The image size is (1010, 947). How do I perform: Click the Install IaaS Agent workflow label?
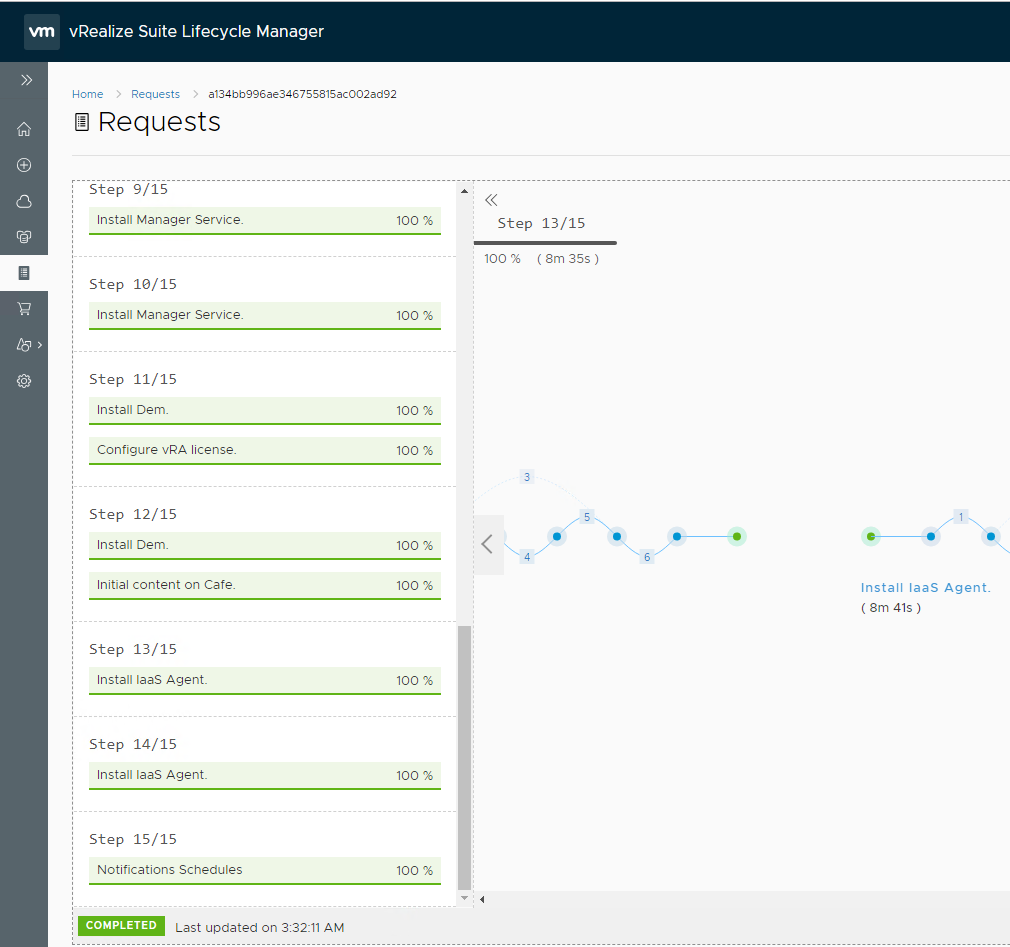pyautogui.click(x=925, y=588)
